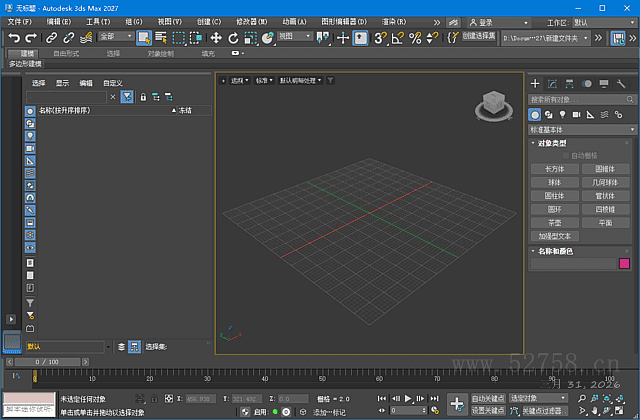
Task: Switch command panel to the Motion tab
Action: click(587, 84)
